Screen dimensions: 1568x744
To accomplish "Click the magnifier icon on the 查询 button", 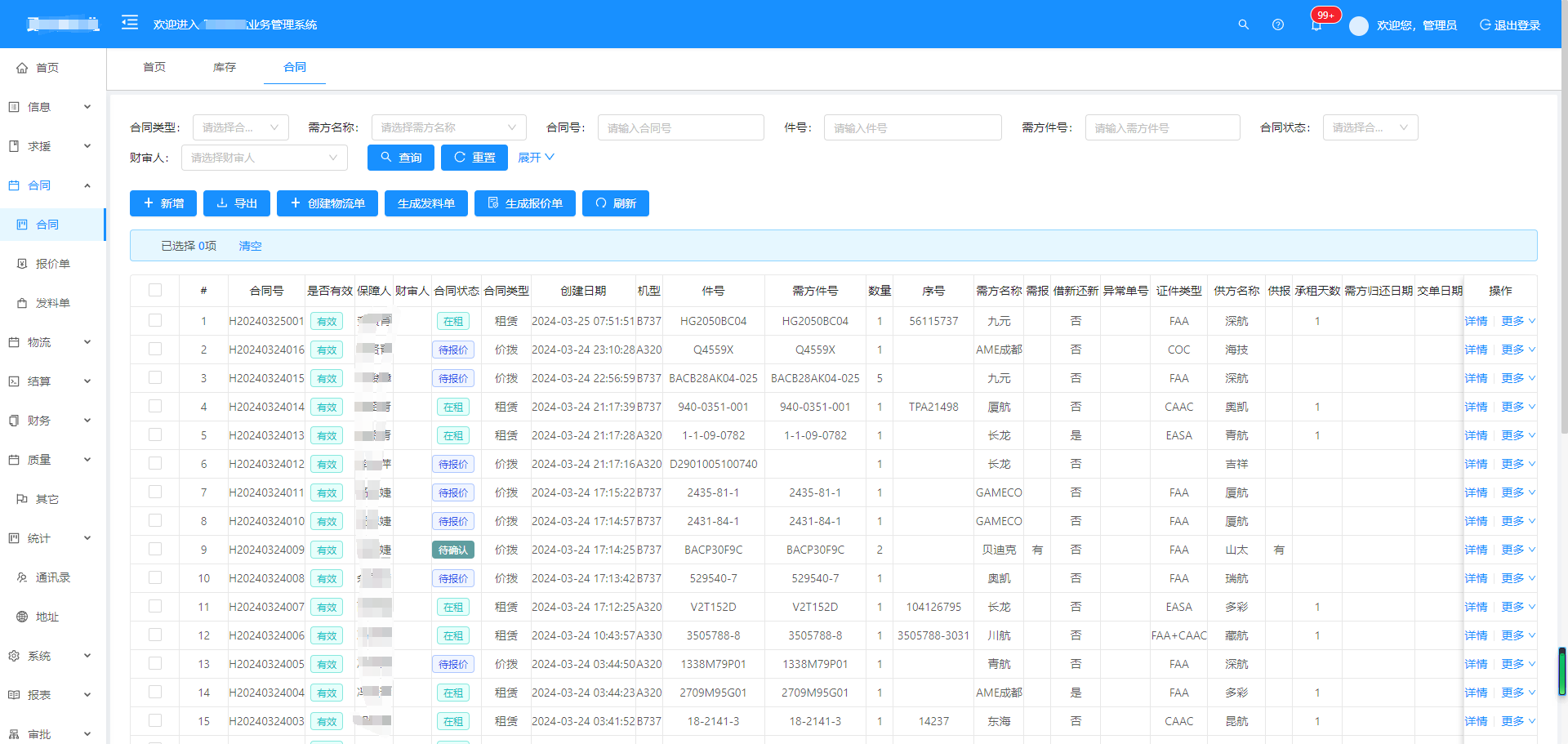I will tap(386, 157).
